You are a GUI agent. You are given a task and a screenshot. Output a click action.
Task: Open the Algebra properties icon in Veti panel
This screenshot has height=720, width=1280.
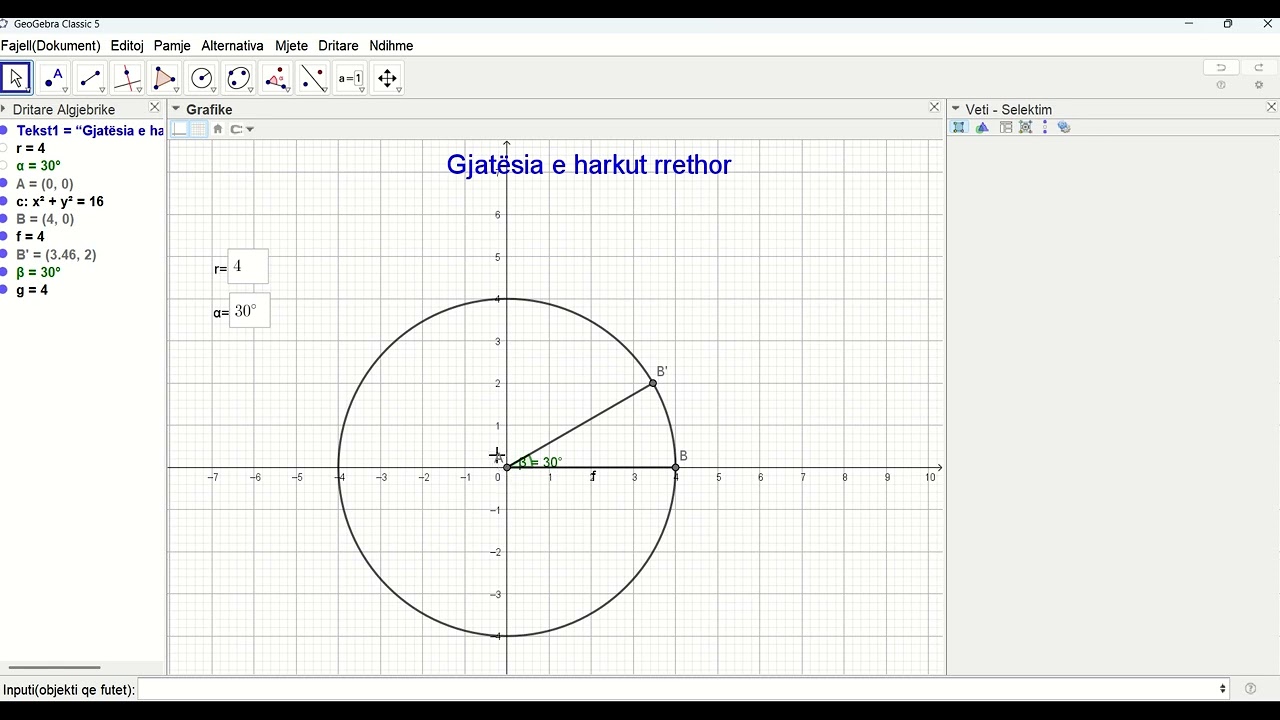pyautogui.click(x=982, y=127)
